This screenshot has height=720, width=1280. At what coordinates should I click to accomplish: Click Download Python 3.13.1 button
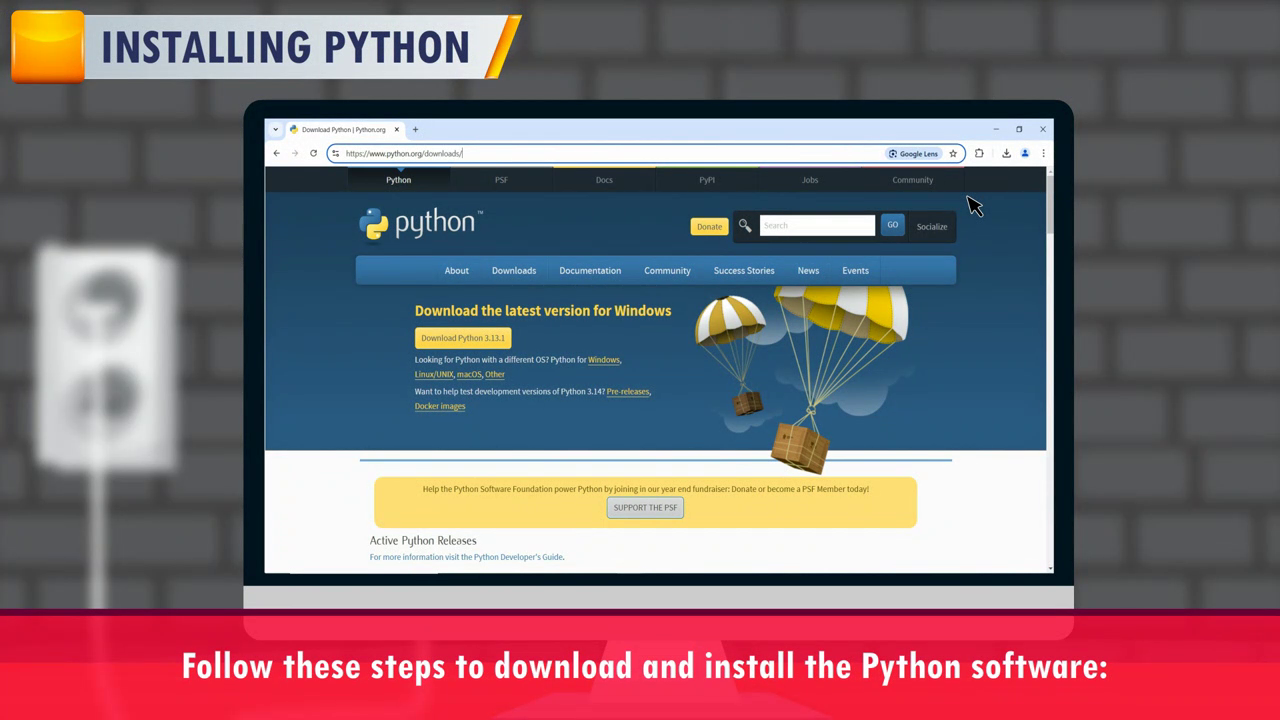pos(463,338)
